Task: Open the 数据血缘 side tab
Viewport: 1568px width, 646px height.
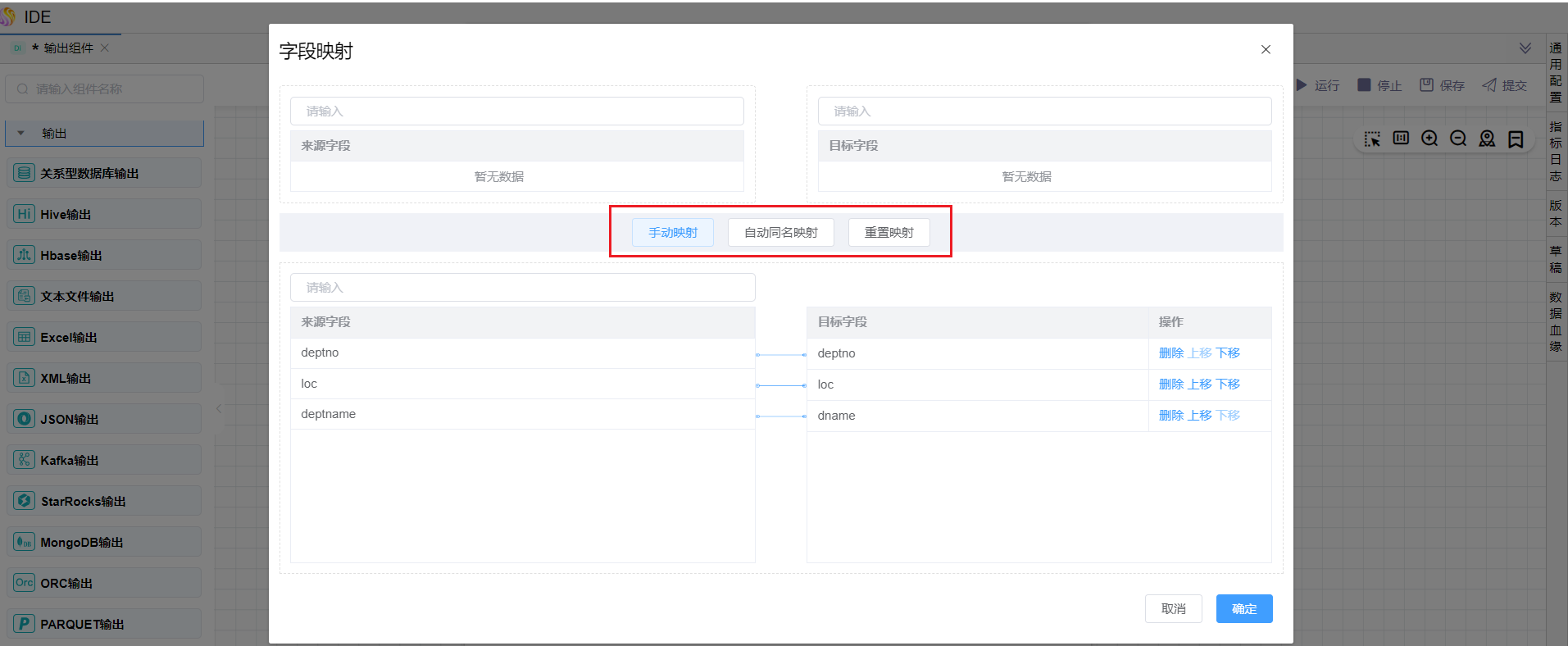Action: click(1556, 321)
